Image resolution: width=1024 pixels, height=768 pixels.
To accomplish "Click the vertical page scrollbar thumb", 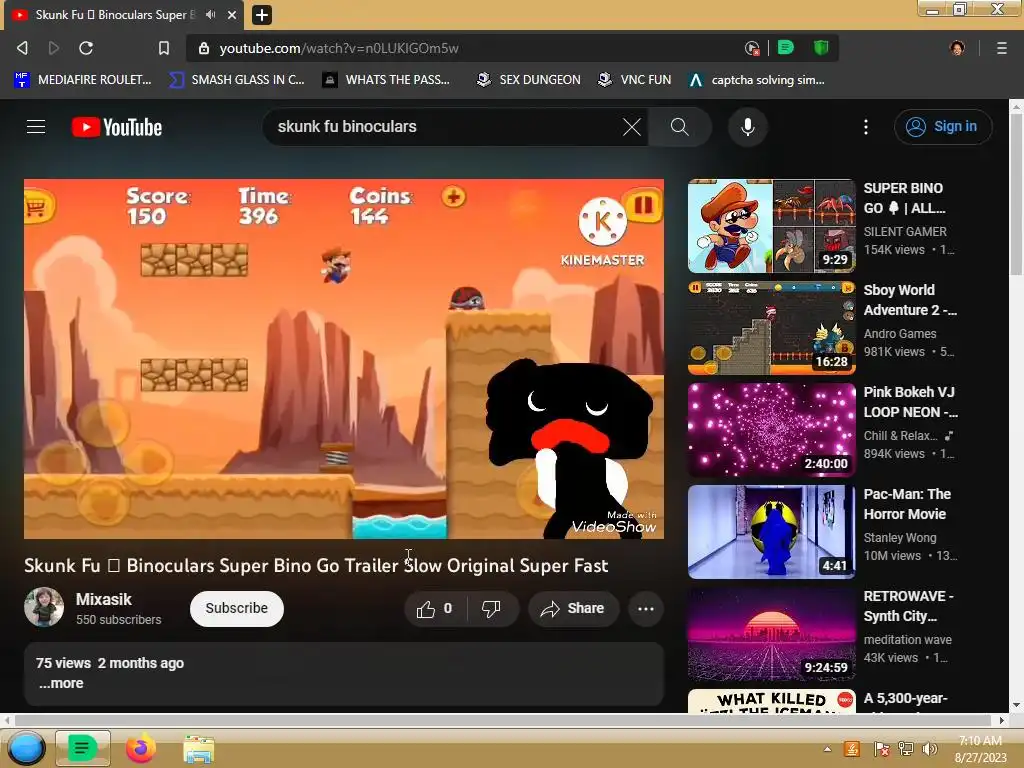I will pyautogui.click(x=1016, y=194).
